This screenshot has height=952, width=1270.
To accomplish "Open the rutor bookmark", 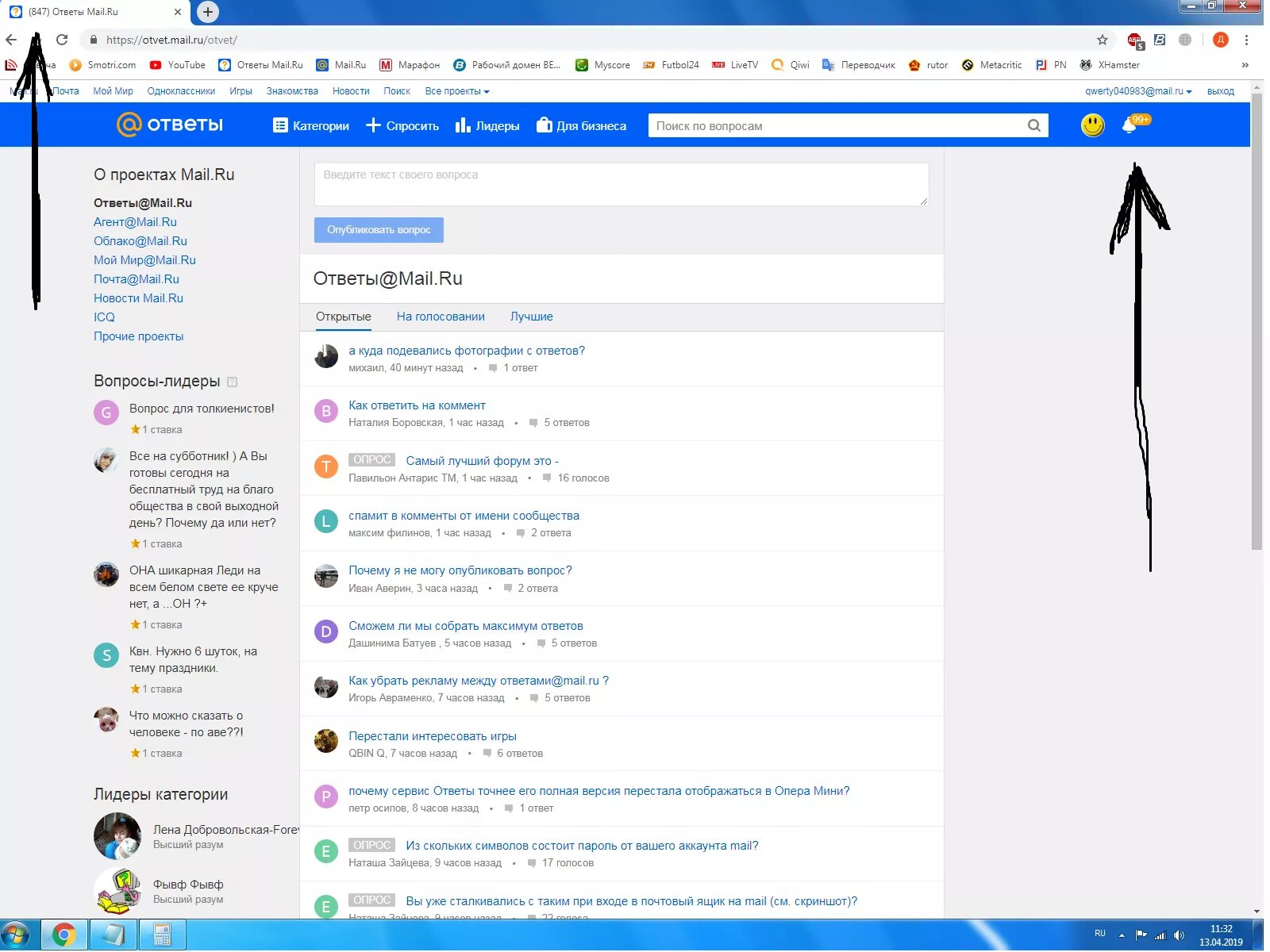I will [x=928, y=65].
